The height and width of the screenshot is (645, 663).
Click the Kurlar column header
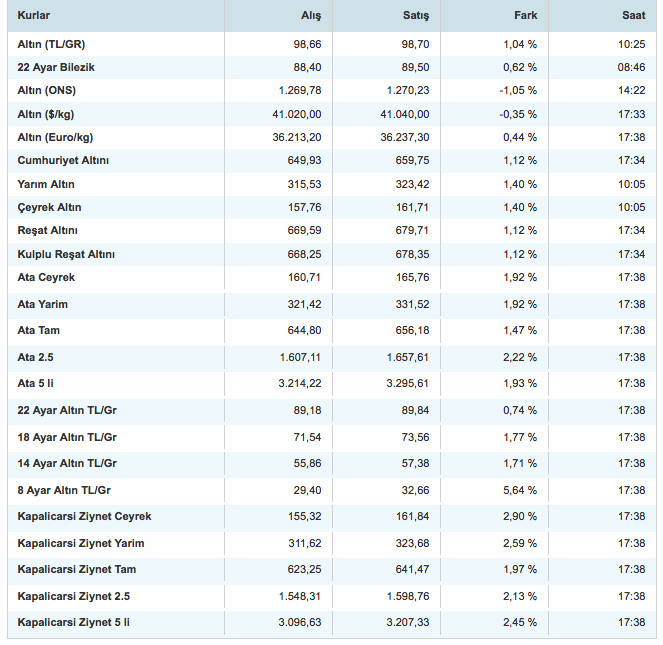click(34, 16)
